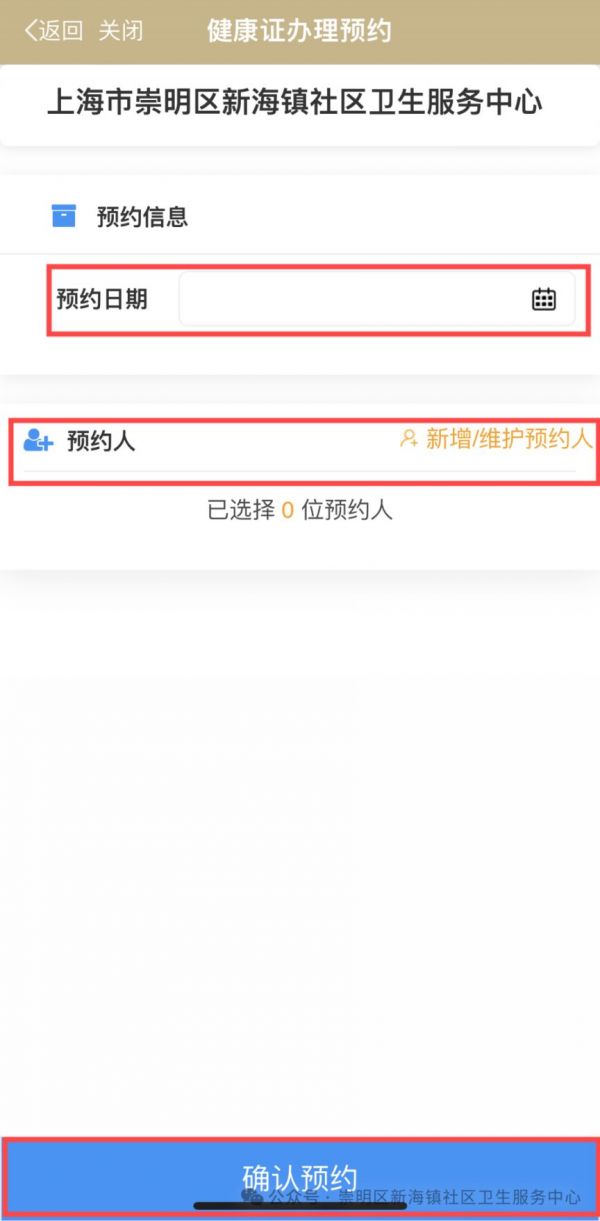Click the 健康证办理预约 page title
The width and height of the screenshot is (600, 1221).
pos(300,31)
